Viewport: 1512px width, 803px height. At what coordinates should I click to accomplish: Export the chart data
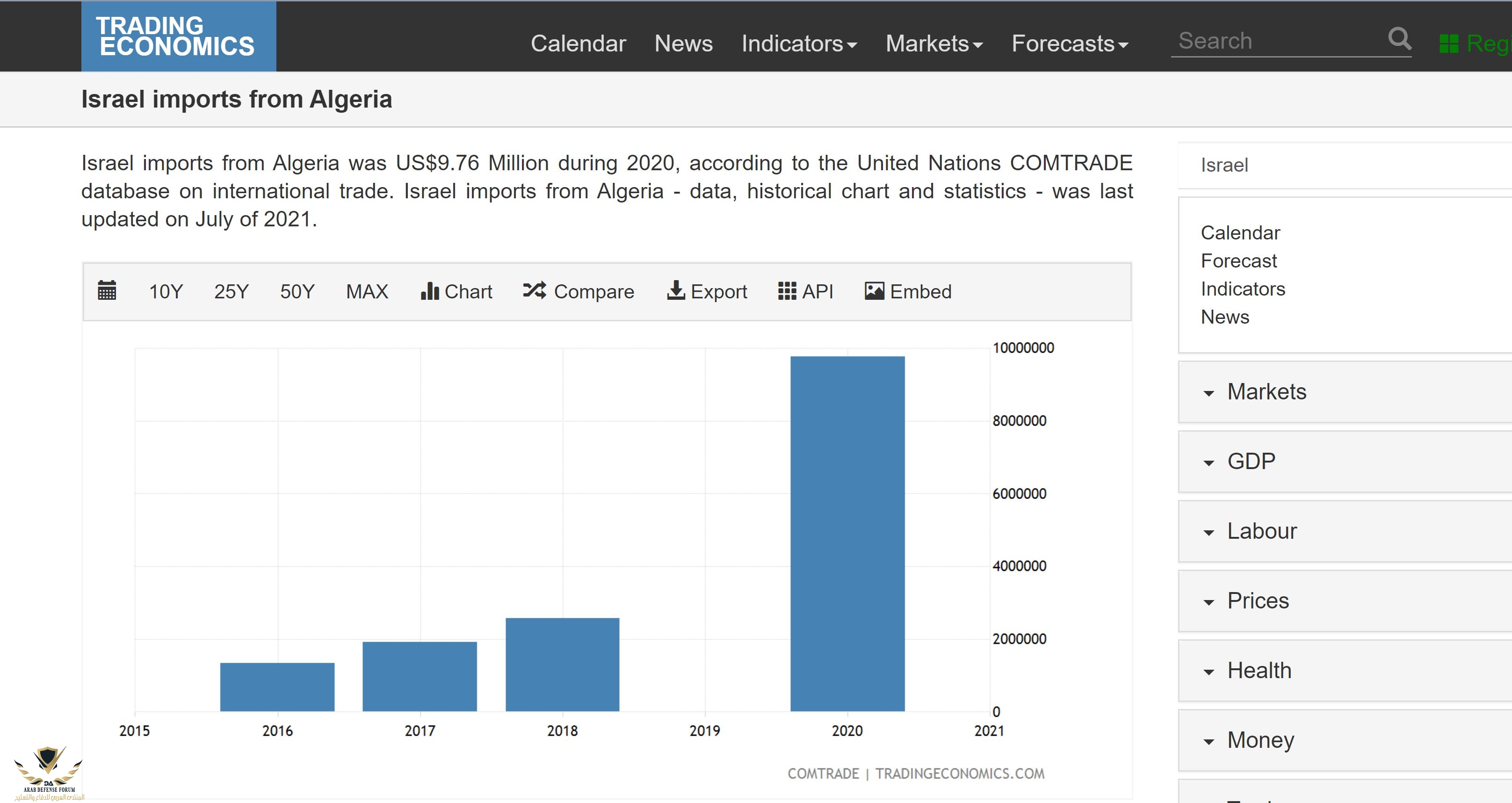coord(707,291)
